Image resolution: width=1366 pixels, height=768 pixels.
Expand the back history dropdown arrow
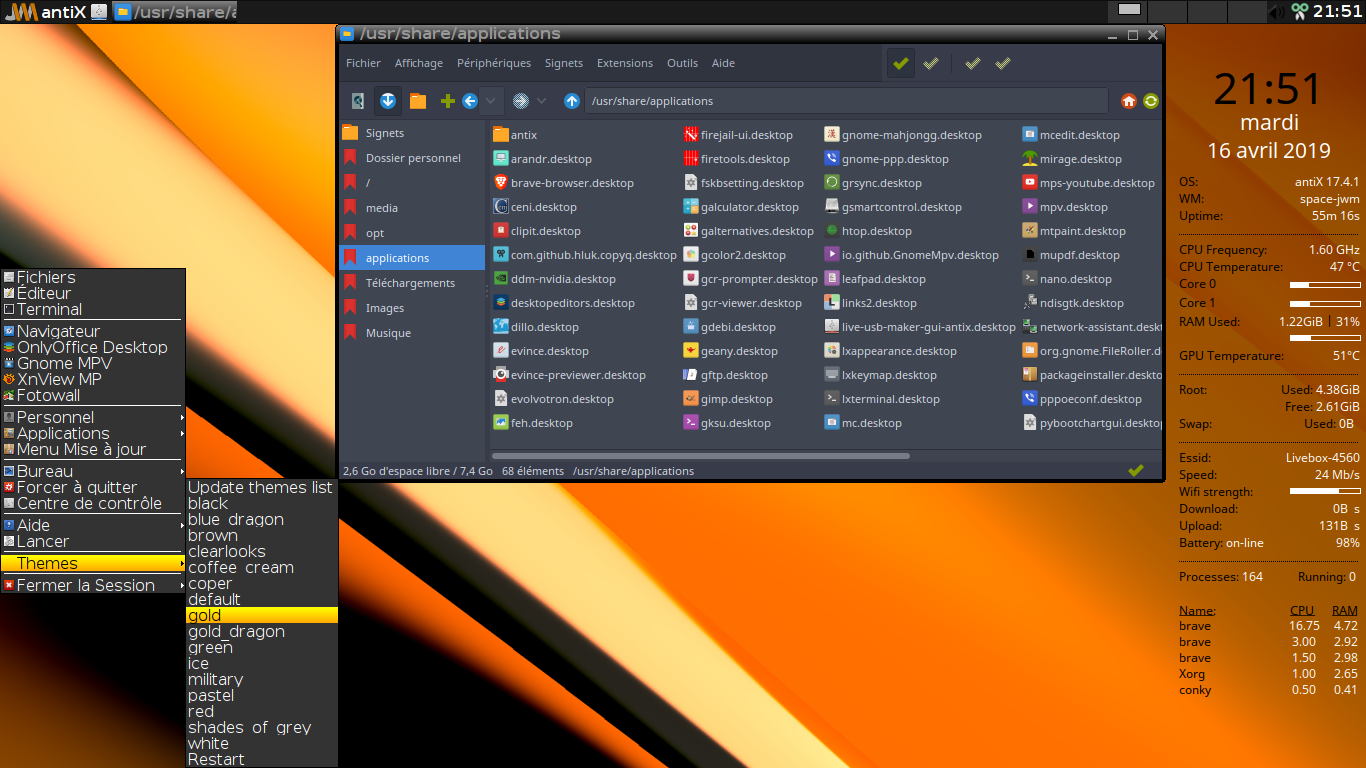(x=491, y=101)
